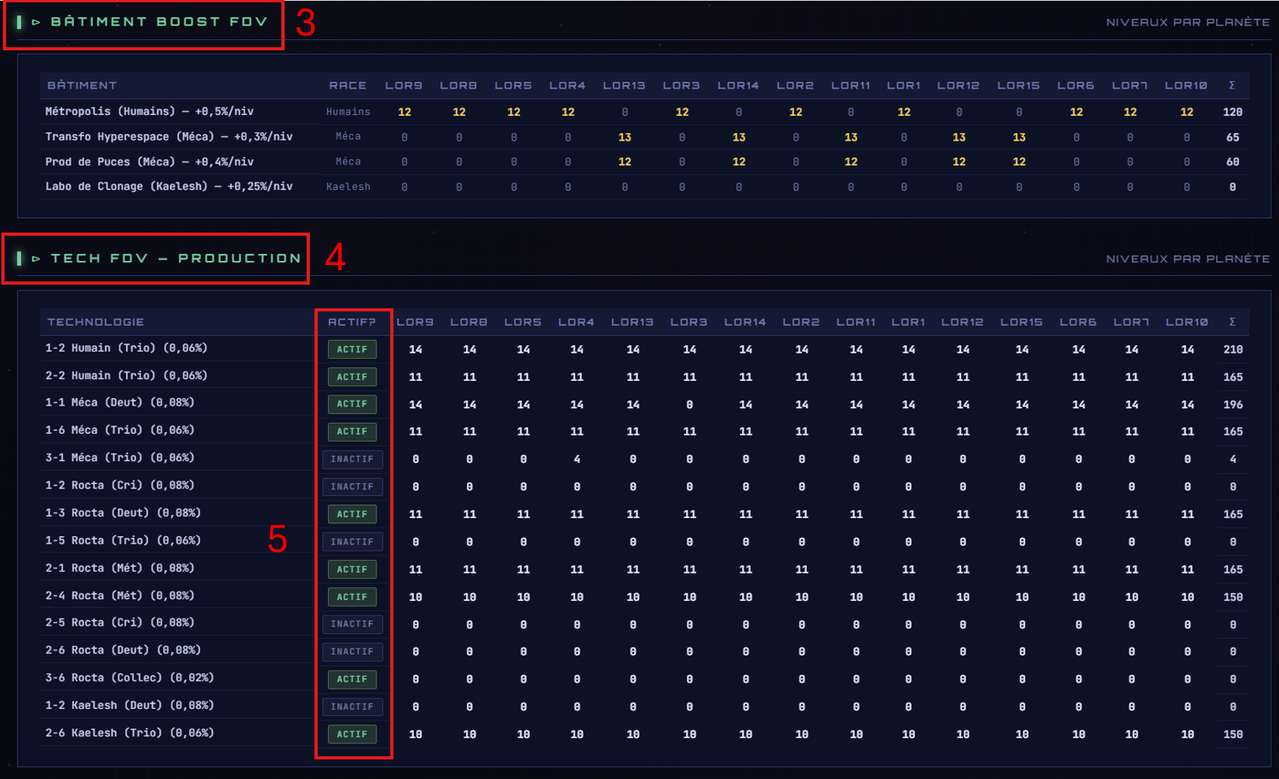Image resolution: width=1279 pixels, height=779 pixels.
Task: Select the 2-6 Kaelesh (Trio) (0,06%) row label
Action: click(130, 732)
